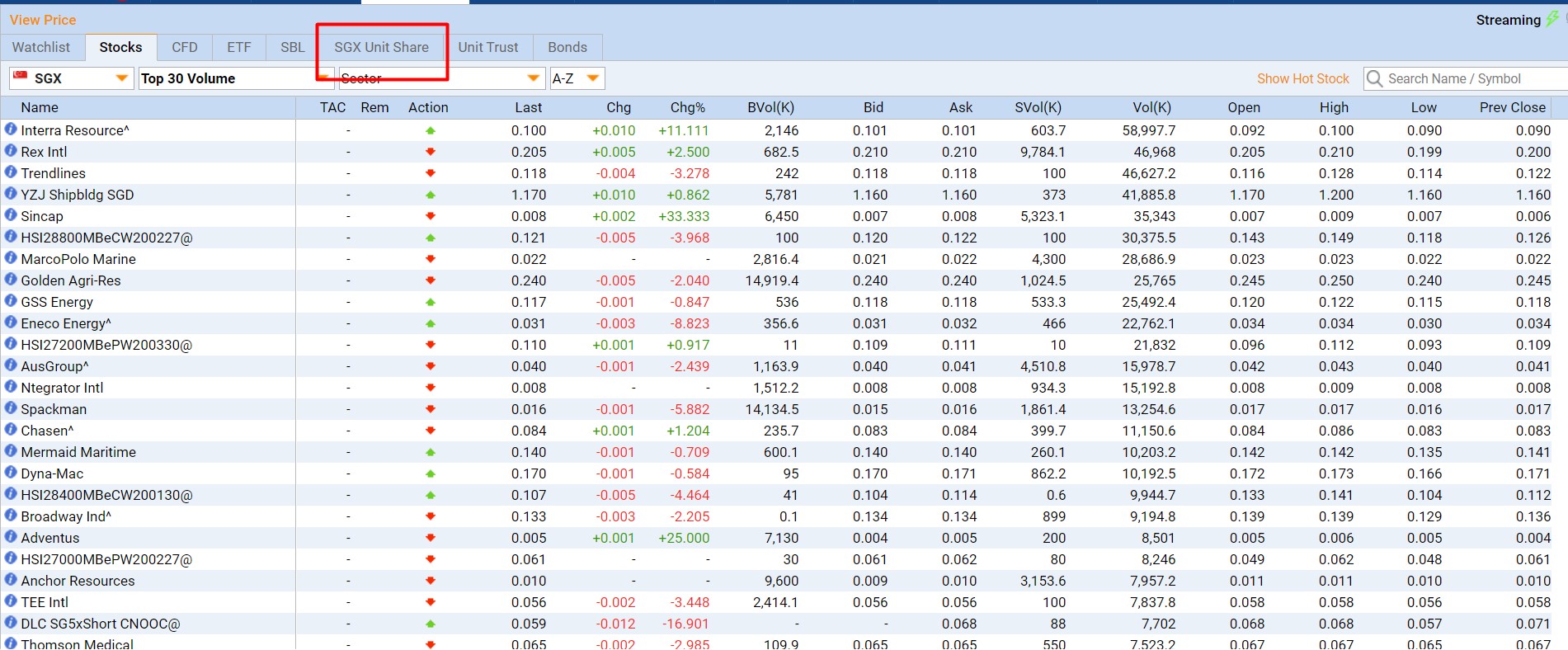Select the Eneco Energy^ stock name

(x=66, y=323)
